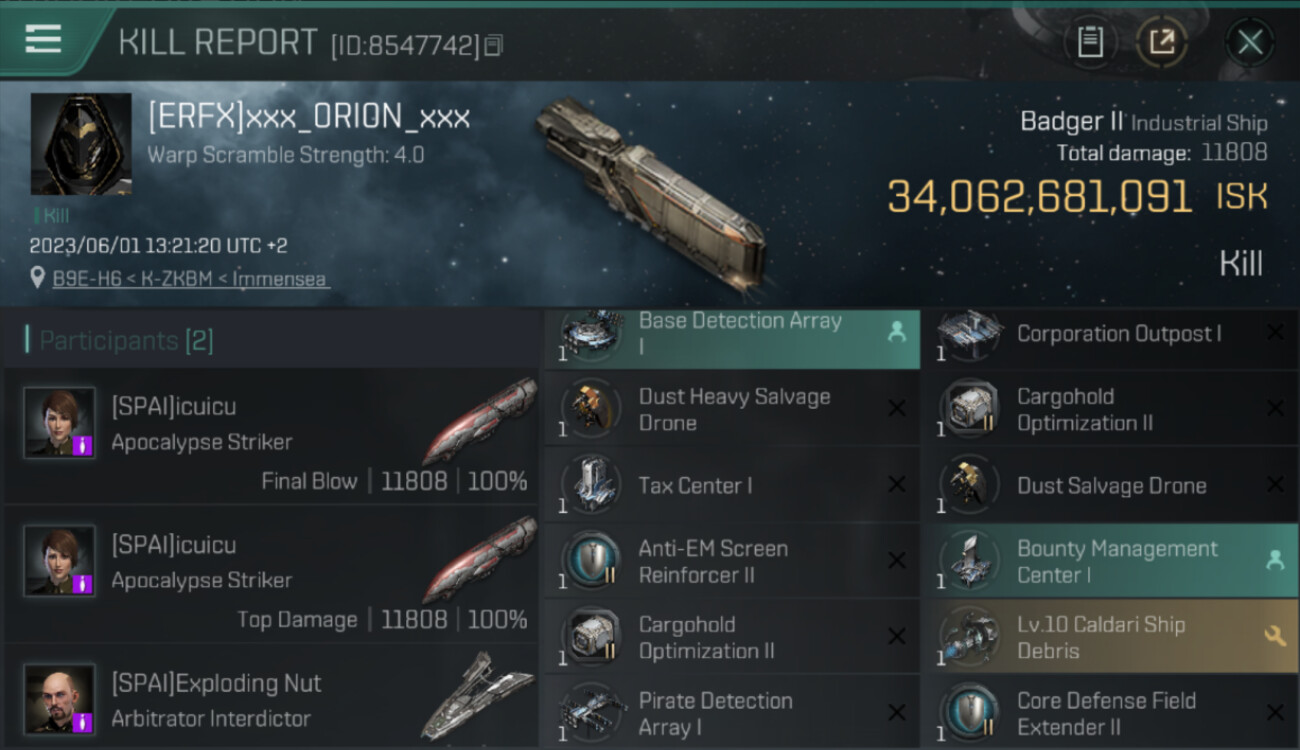
Task: Click the wrench icon on Lv.10 Caldari Ship Debris
Action: [x=1274, y=636]
